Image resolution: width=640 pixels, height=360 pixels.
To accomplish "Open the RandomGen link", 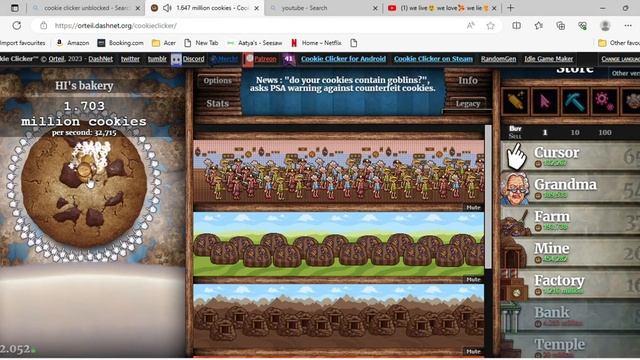I will click(x=498, y=59).
